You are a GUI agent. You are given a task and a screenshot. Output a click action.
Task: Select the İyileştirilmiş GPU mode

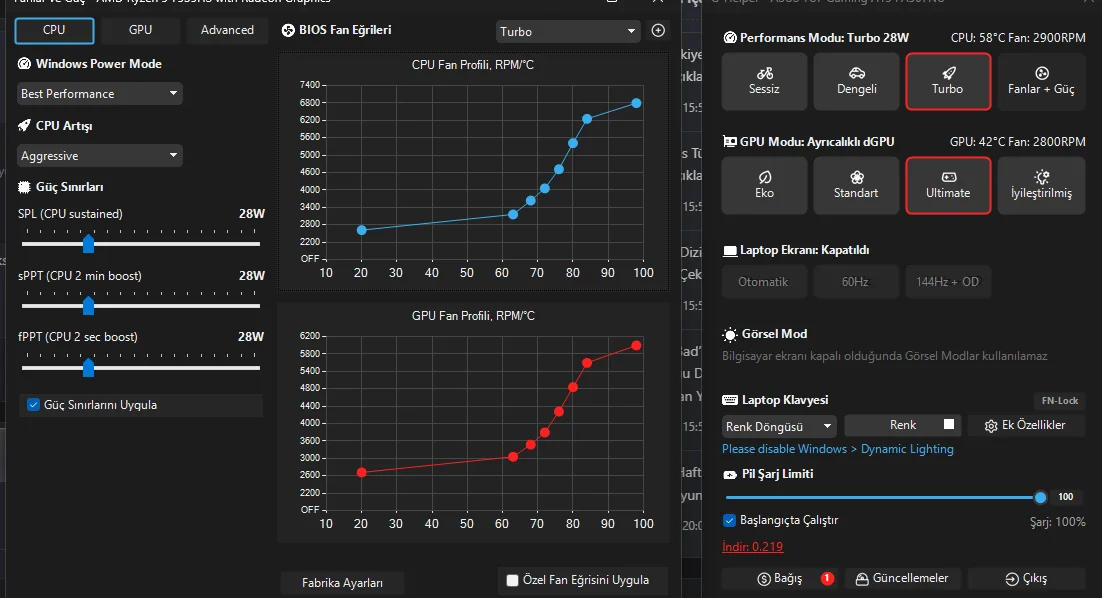click(x=1041, y=186)
